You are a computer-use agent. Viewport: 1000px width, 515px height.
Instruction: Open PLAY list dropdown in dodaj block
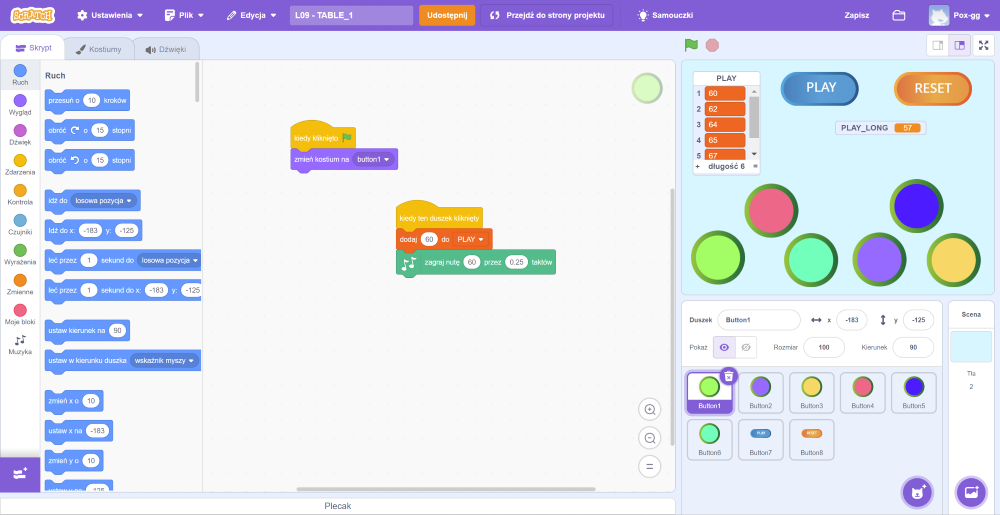click(471, 240)
